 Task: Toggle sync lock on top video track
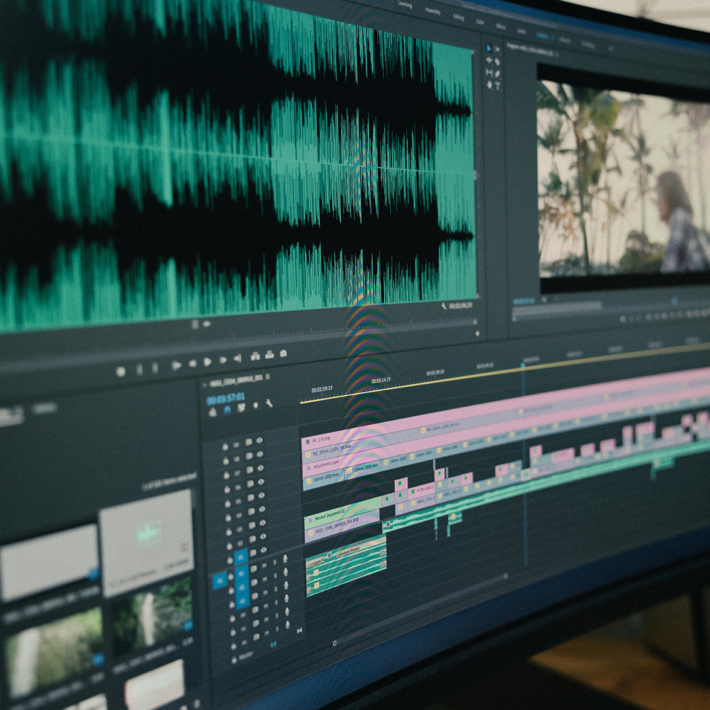click(x=249, y=442)
